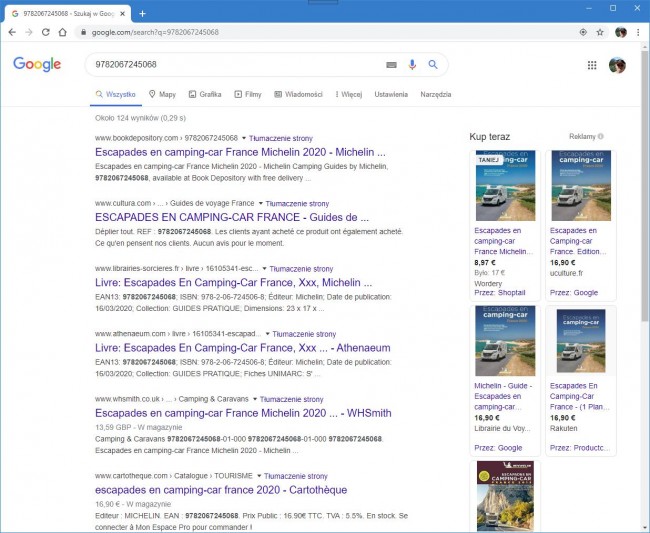Open the Escapades En Camping-Car France - (1 Plan ad link

pos(580,396)
